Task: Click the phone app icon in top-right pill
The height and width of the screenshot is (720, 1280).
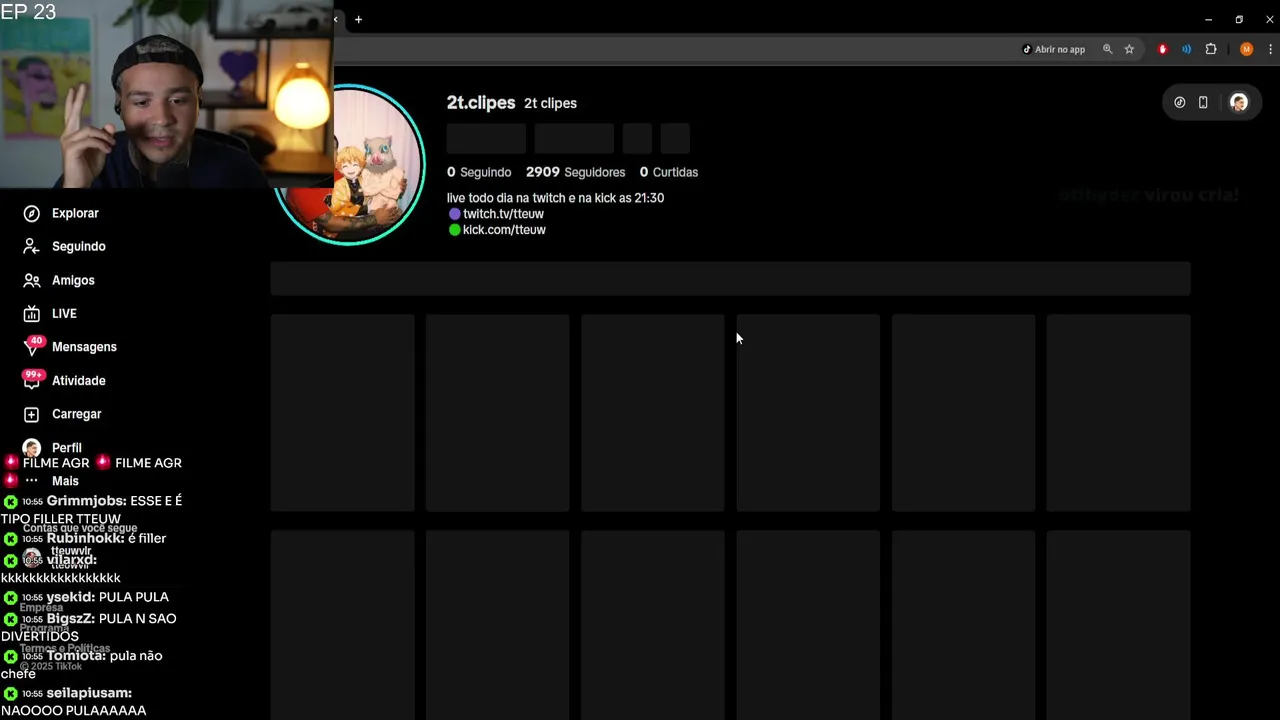Action: click(1203, 102)
